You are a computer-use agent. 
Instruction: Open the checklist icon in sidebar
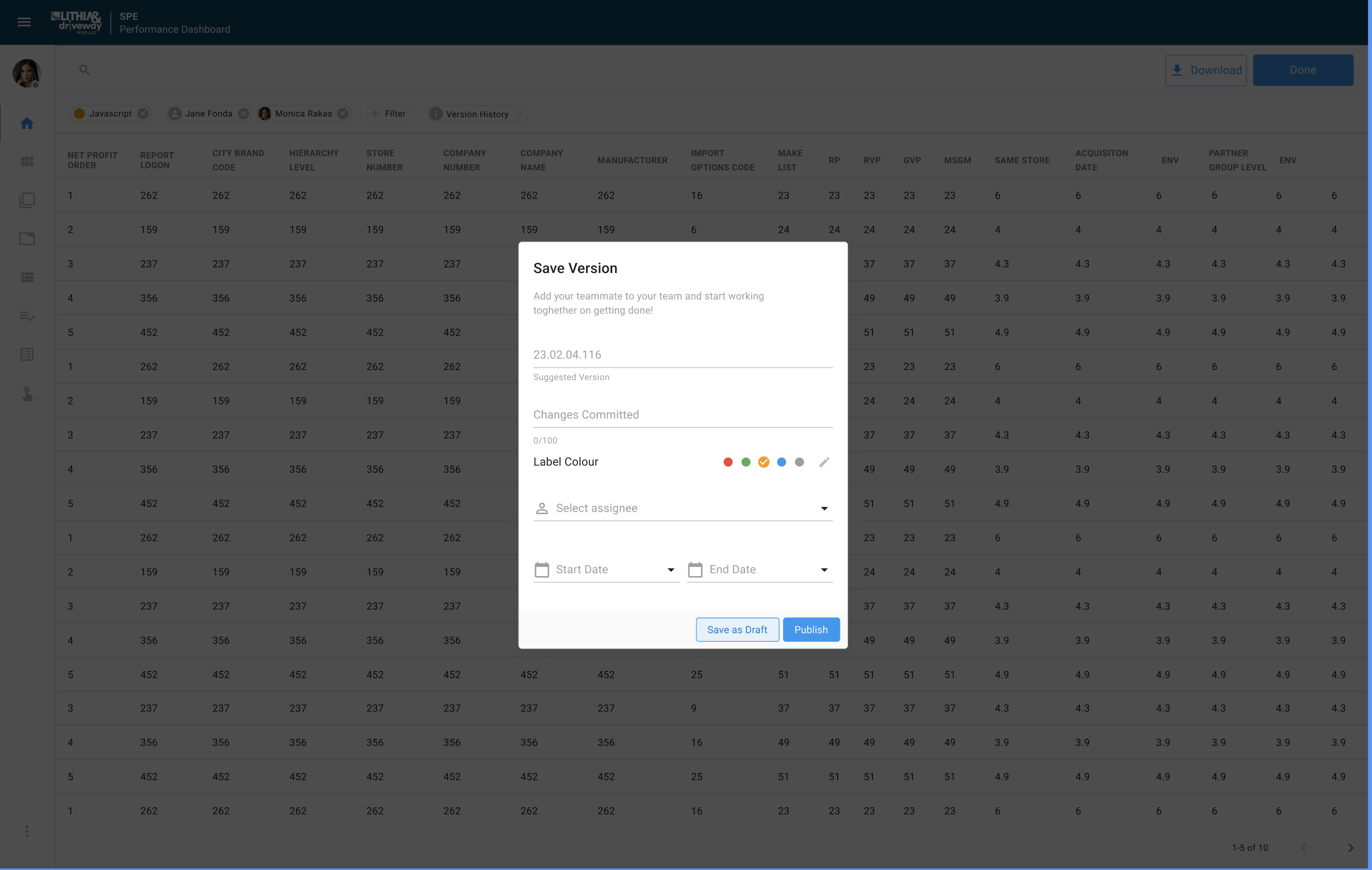coord(27,317)
